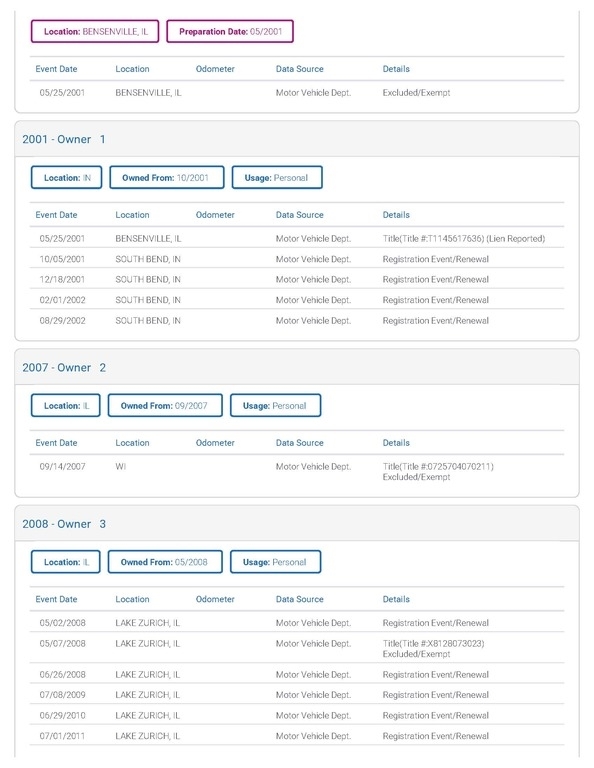
Task: Click the Preparation Date: 05/2001 badge
Action: coord(230,31)
